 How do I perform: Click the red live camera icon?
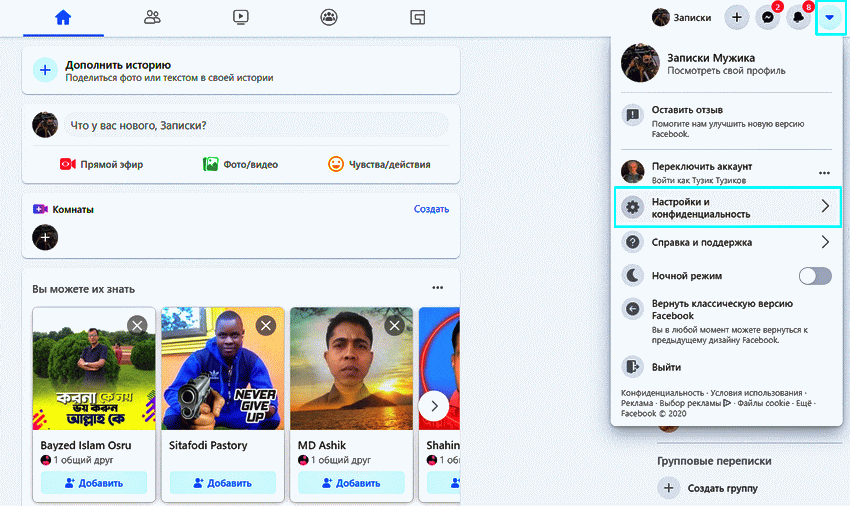68,164
